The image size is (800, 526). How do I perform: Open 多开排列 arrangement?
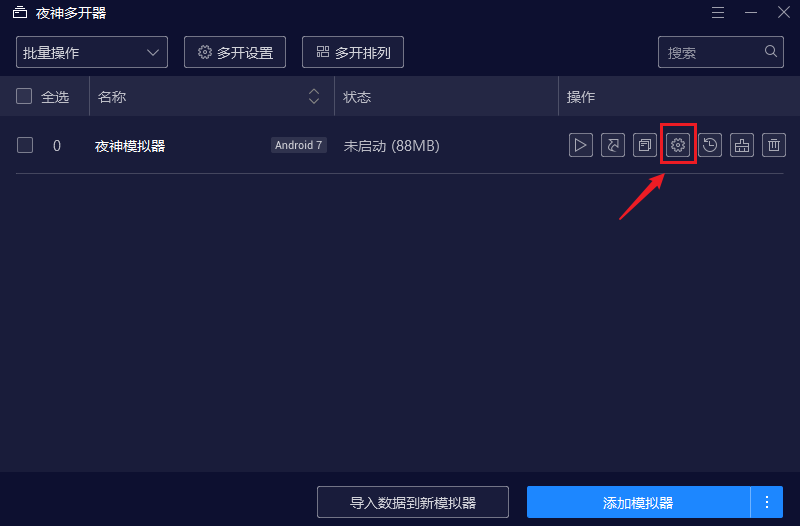tap(353, 52)
